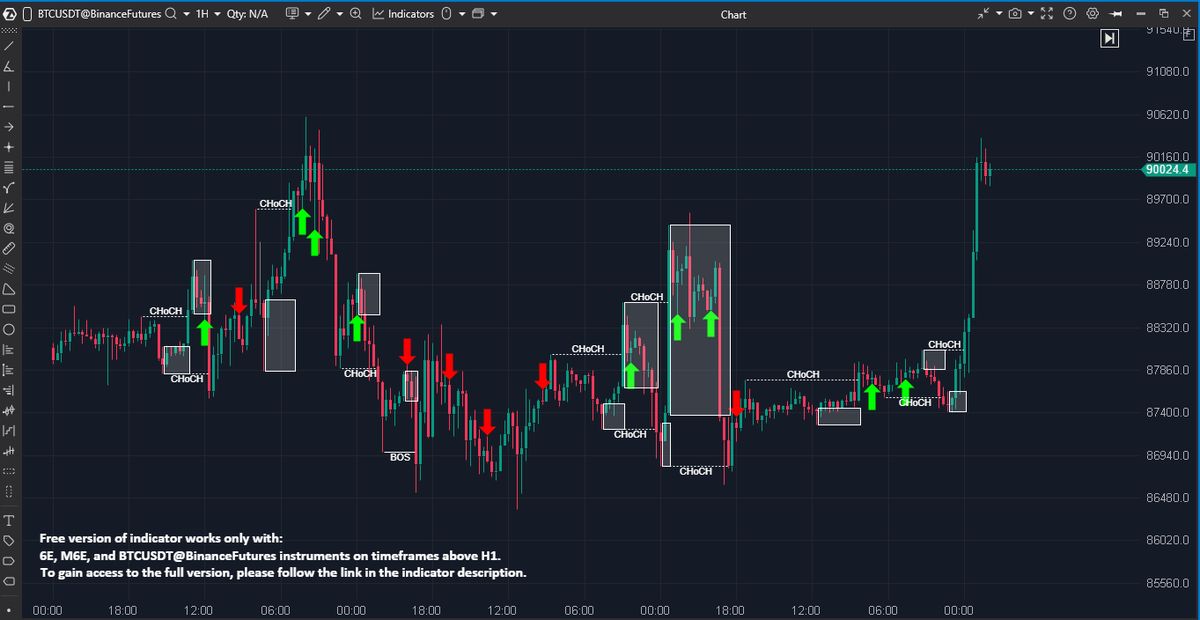Screen dimensions: 1200x620
Task: Open the chart style monitor icon
Action: tap(293, 13)
